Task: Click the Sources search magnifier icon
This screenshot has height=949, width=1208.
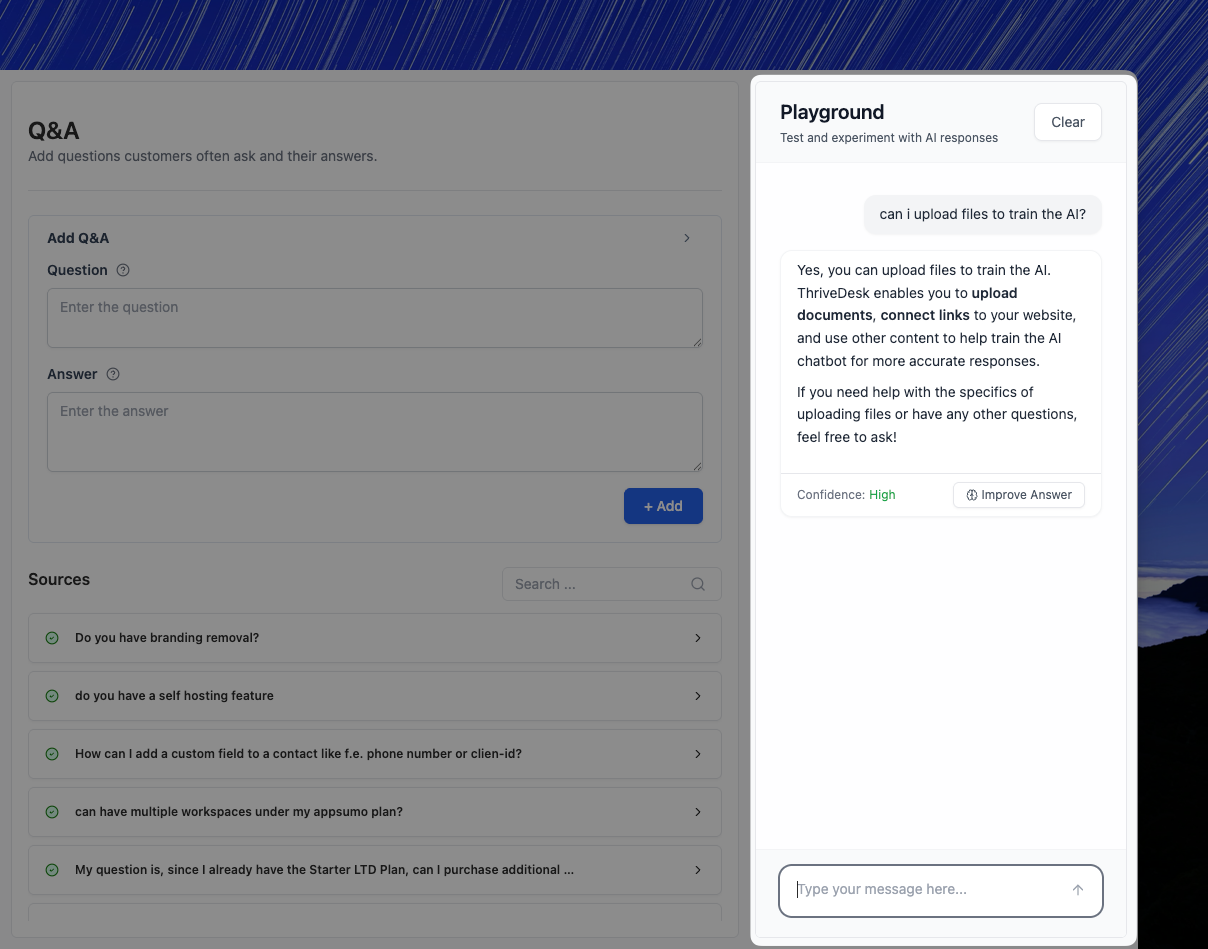Action: (x=698, y=584)
